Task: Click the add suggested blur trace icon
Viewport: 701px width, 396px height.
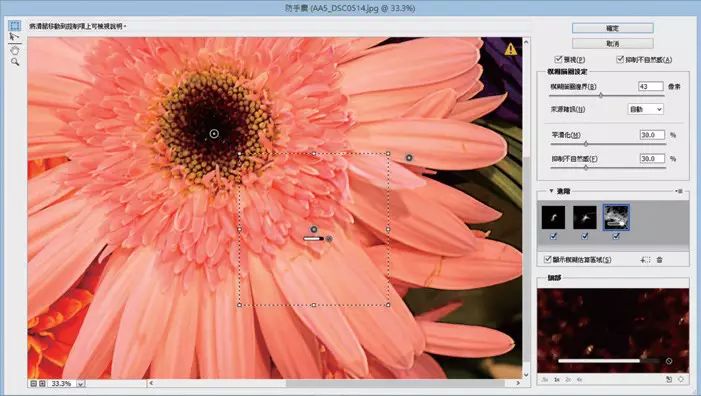Action: (645, 260)
